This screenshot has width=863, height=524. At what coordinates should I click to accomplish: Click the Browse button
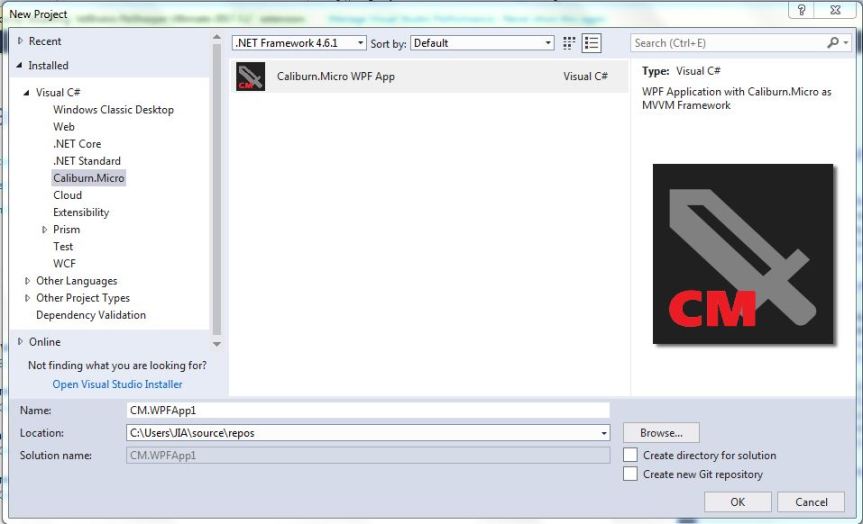(660, 433)
